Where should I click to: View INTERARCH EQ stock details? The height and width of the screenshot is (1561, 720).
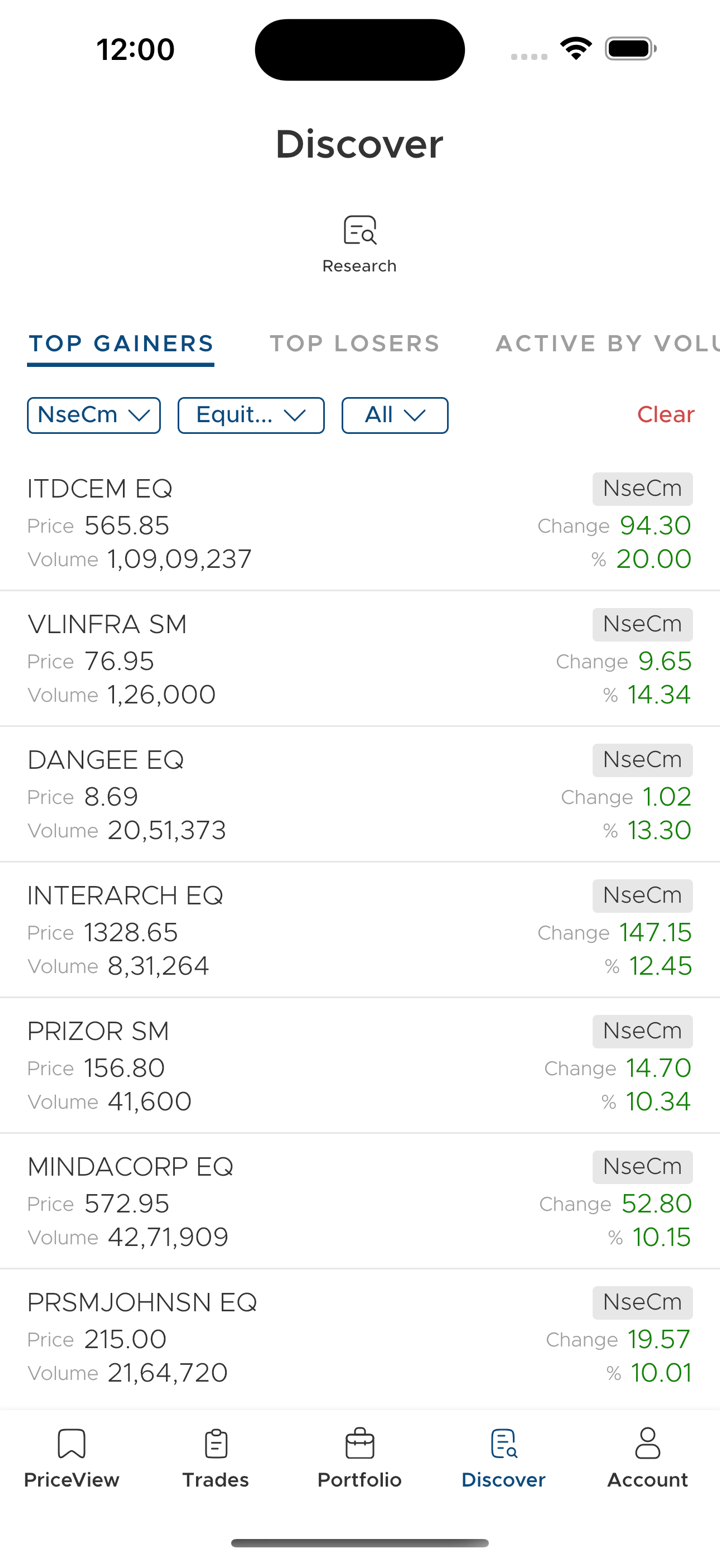300,930
